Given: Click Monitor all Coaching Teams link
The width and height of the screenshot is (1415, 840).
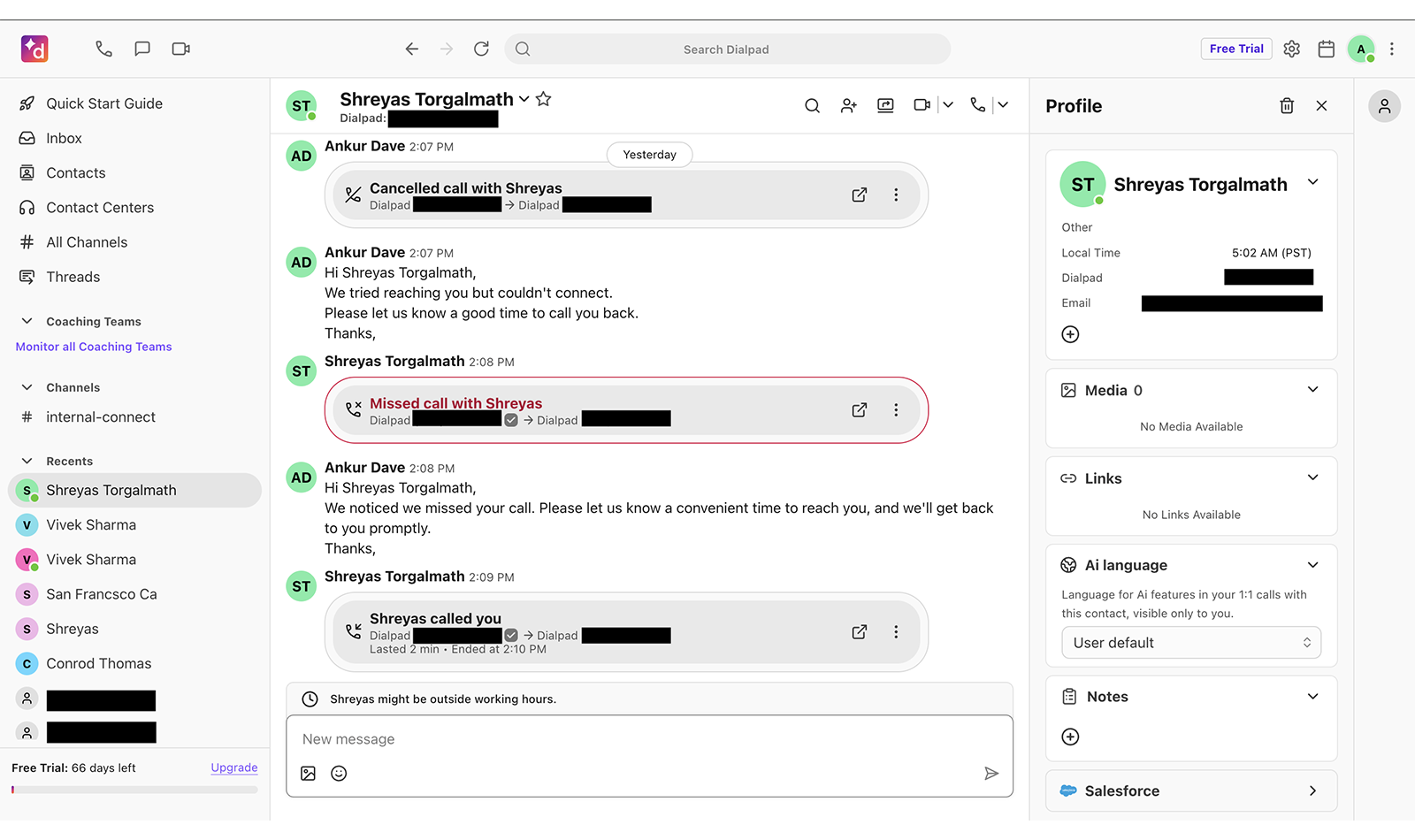Looking at the screenshot, I should coord(94,347).
